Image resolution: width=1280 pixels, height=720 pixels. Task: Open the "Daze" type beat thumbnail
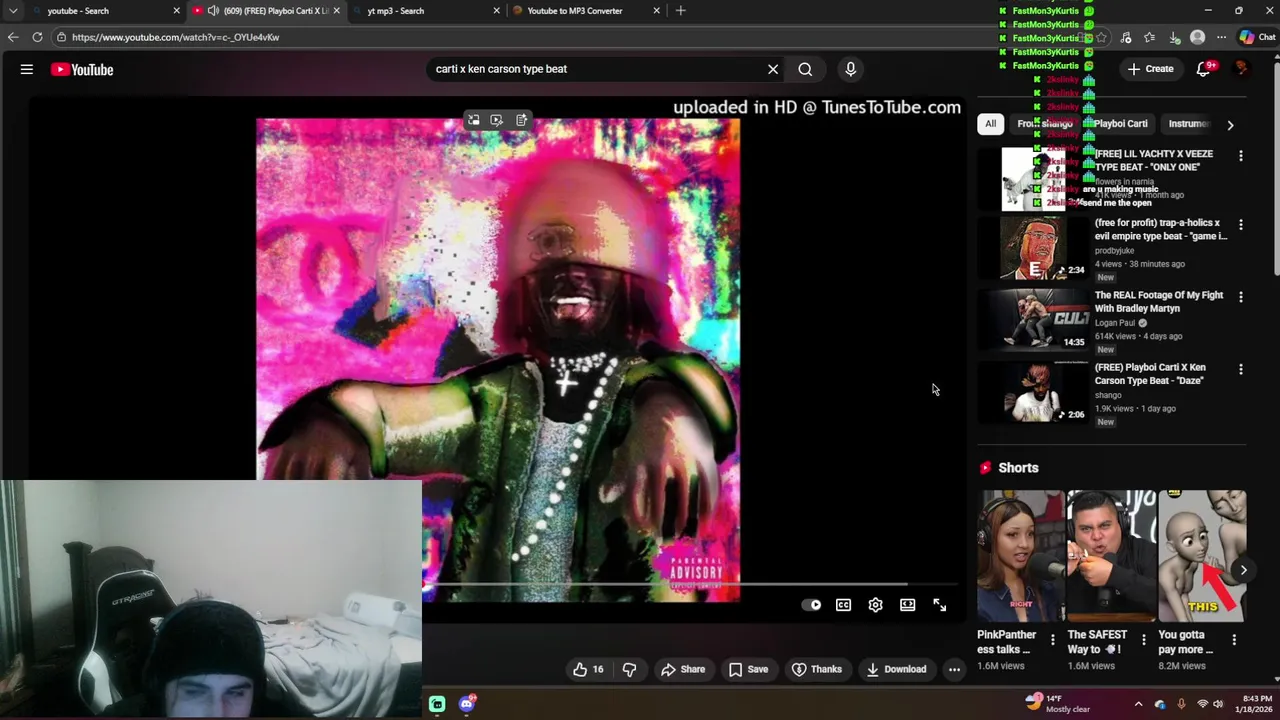(x=1033, y=392)
